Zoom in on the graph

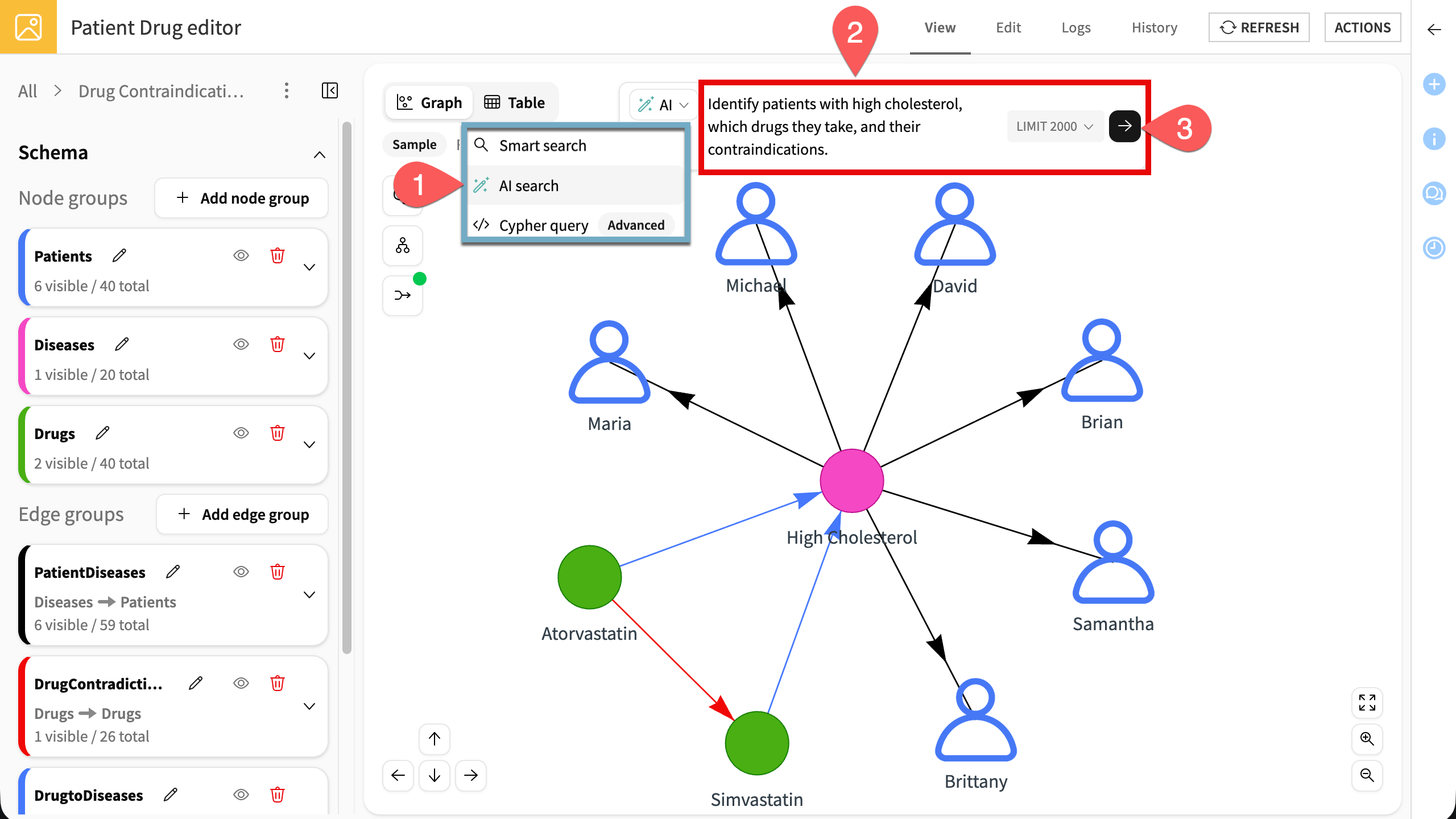[1367, 739]
